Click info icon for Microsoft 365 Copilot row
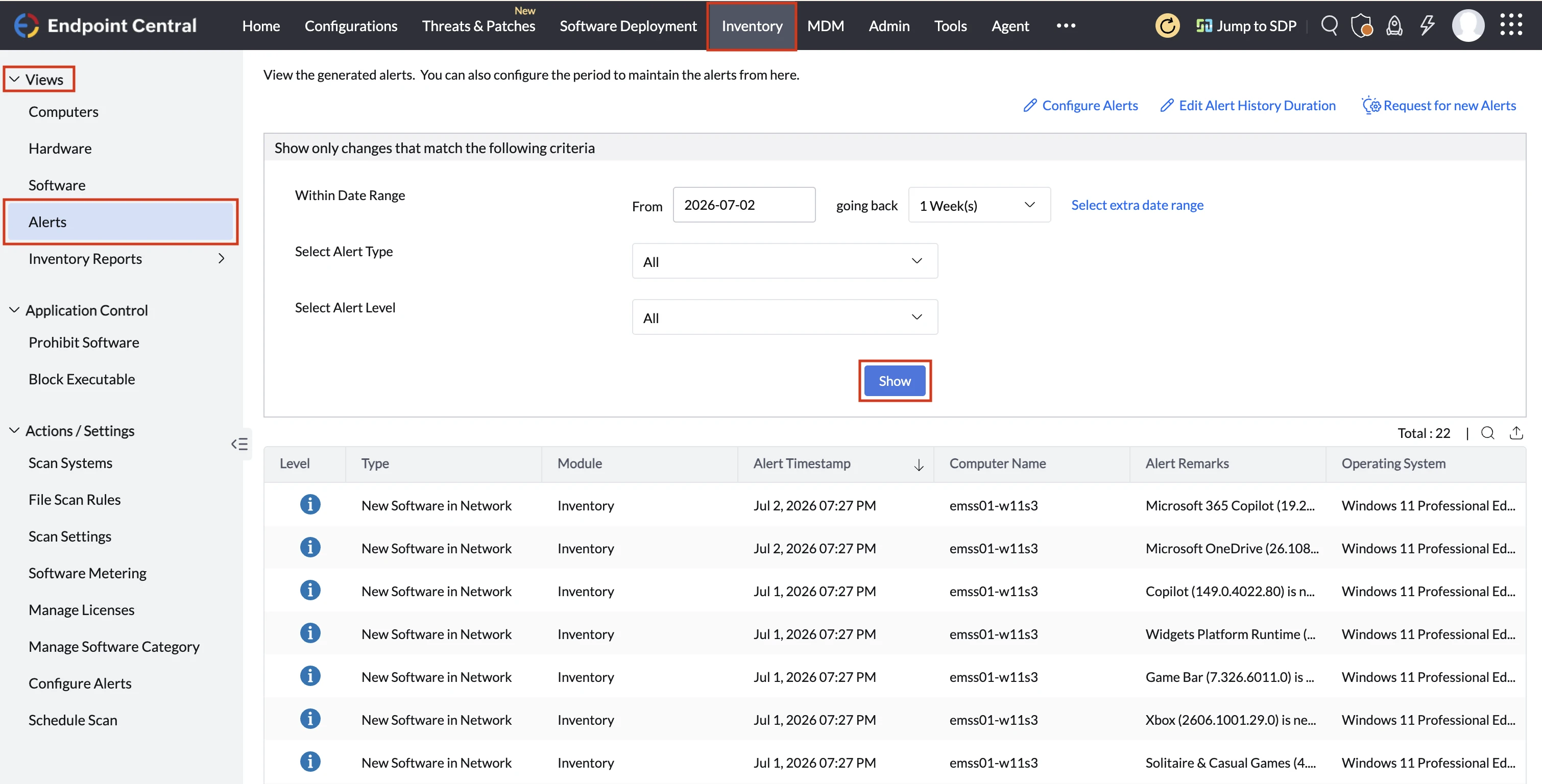 (310, 504)
